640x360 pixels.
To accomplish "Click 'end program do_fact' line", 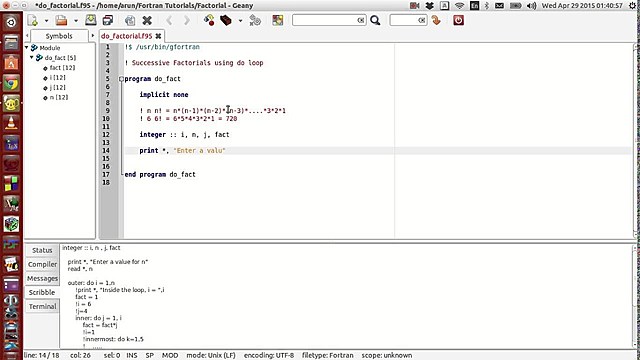I will point(160,174).
